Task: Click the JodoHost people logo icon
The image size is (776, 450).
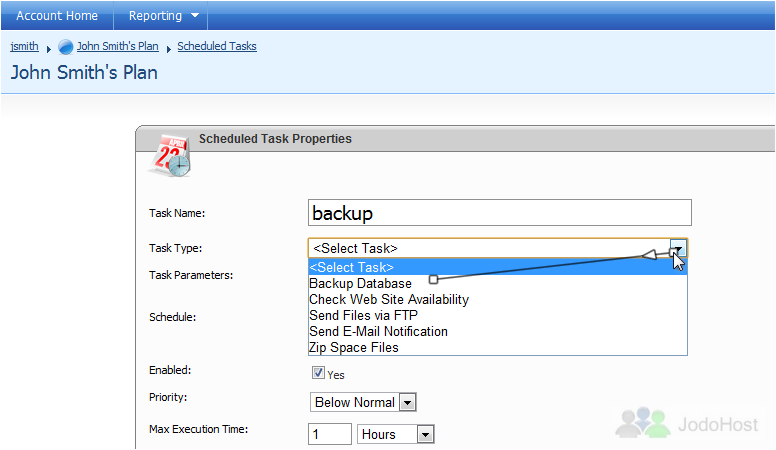Action: (x=642, y=423)
